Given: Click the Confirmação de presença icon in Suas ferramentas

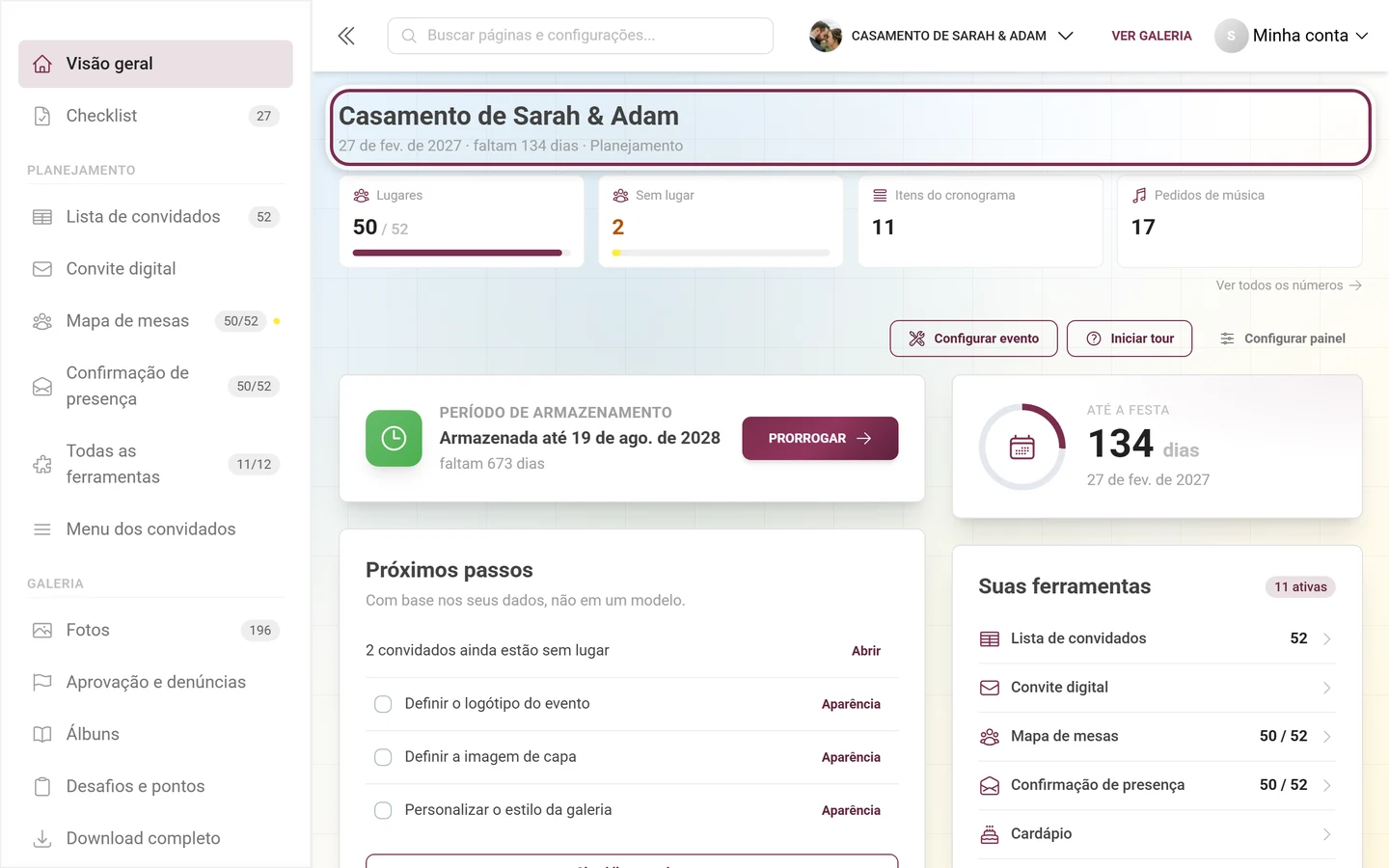Looking at the screenshot, I should (x=990, y=785).
